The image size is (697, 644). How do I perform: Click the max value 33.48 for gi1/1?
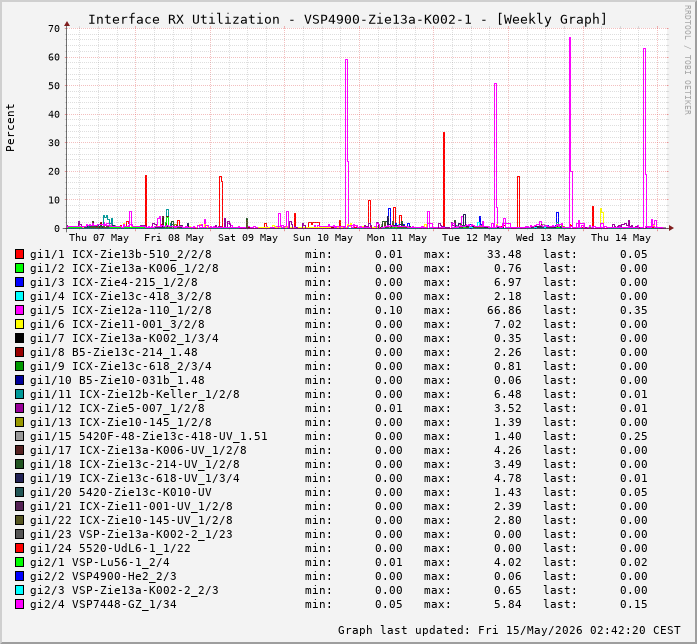point(504,254)
